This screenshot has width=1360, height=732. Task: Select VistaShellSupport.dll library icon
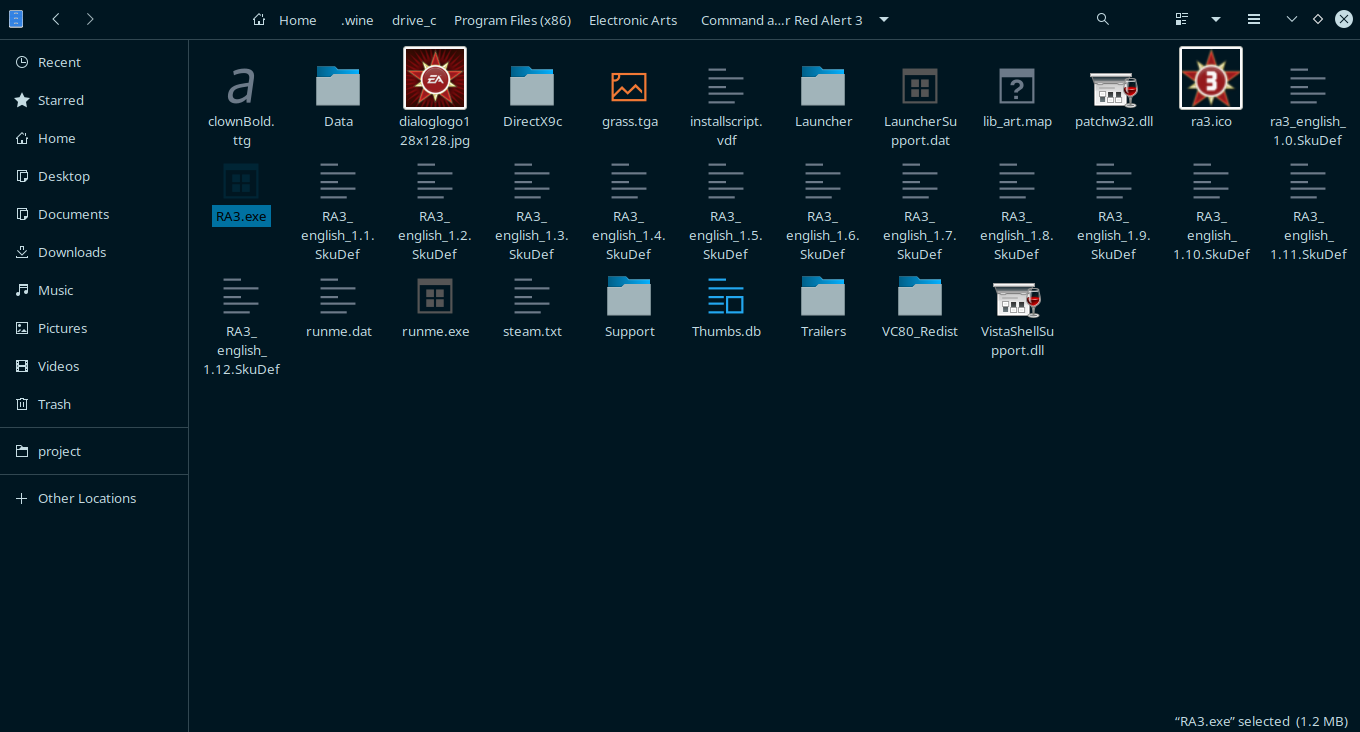pyautogui.click(x=1017, y=298)
